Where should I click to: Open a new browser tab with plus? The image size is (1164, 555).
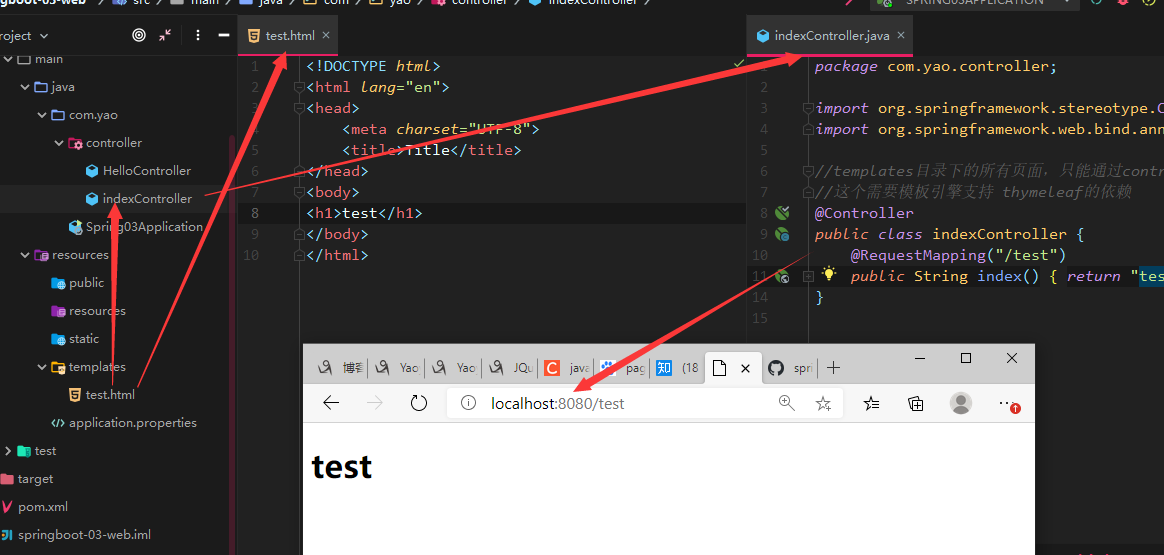[x=834, y=368]
